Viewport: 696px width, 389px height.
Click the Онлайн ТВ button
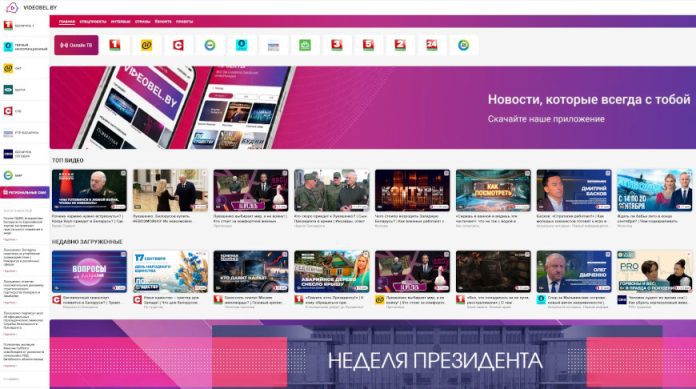(76, 45)
